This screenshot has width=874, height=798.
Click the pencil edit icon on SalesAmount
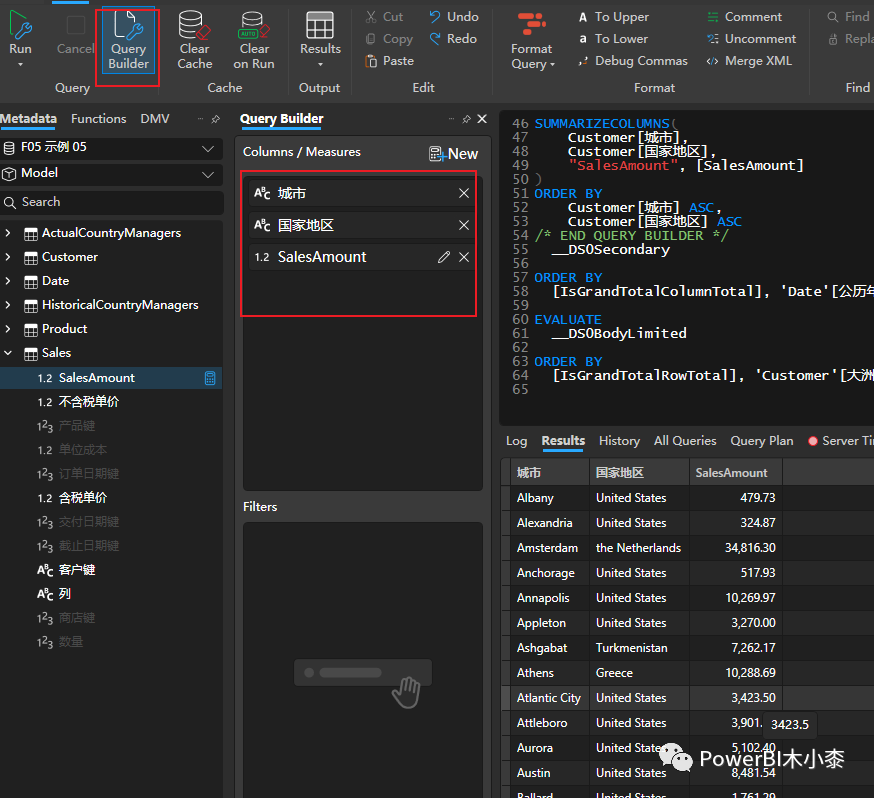pyautogui.click(x=444, y=257)
